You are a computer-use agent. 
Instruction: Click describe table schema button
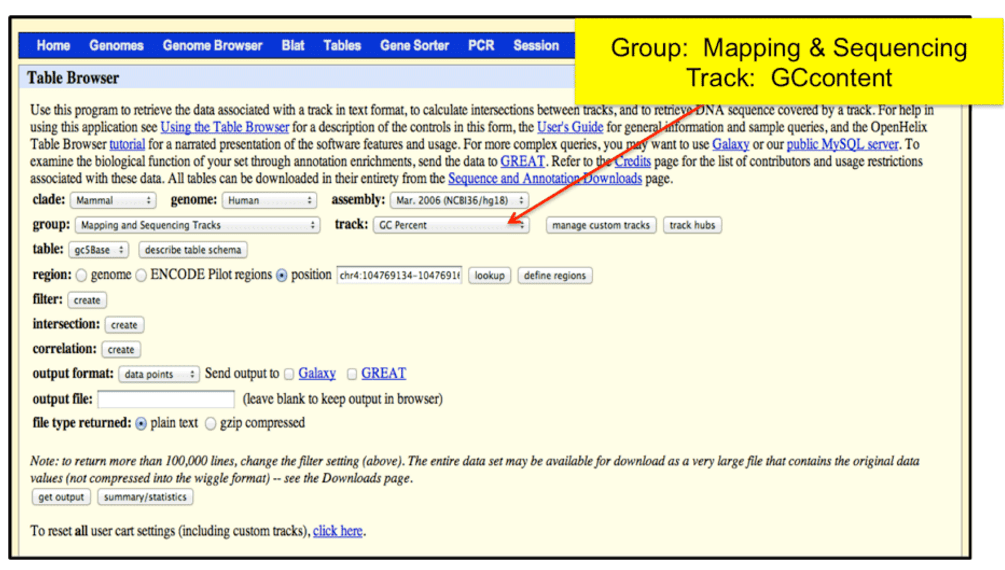coord(193,249)
